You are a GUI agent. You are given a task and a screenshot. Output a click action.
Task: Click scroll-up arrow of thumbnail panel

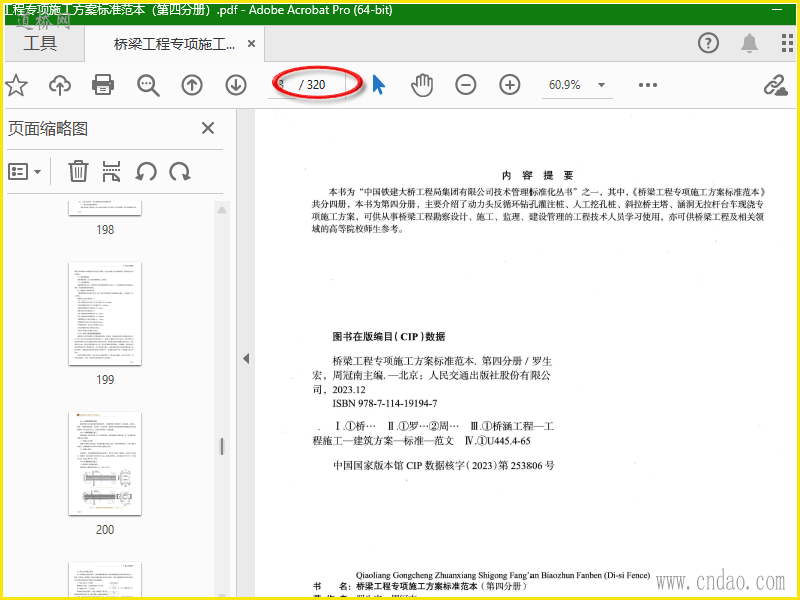221,210
